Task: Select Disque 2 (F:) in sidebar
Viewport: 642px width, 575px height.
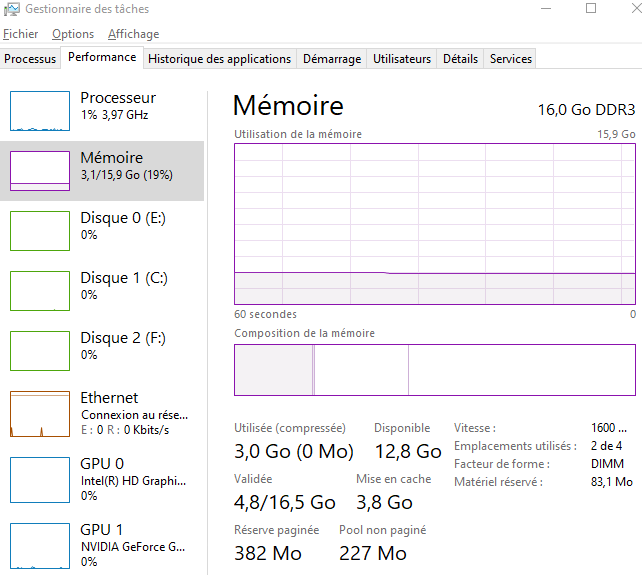Action: click(x=102, y=351)
